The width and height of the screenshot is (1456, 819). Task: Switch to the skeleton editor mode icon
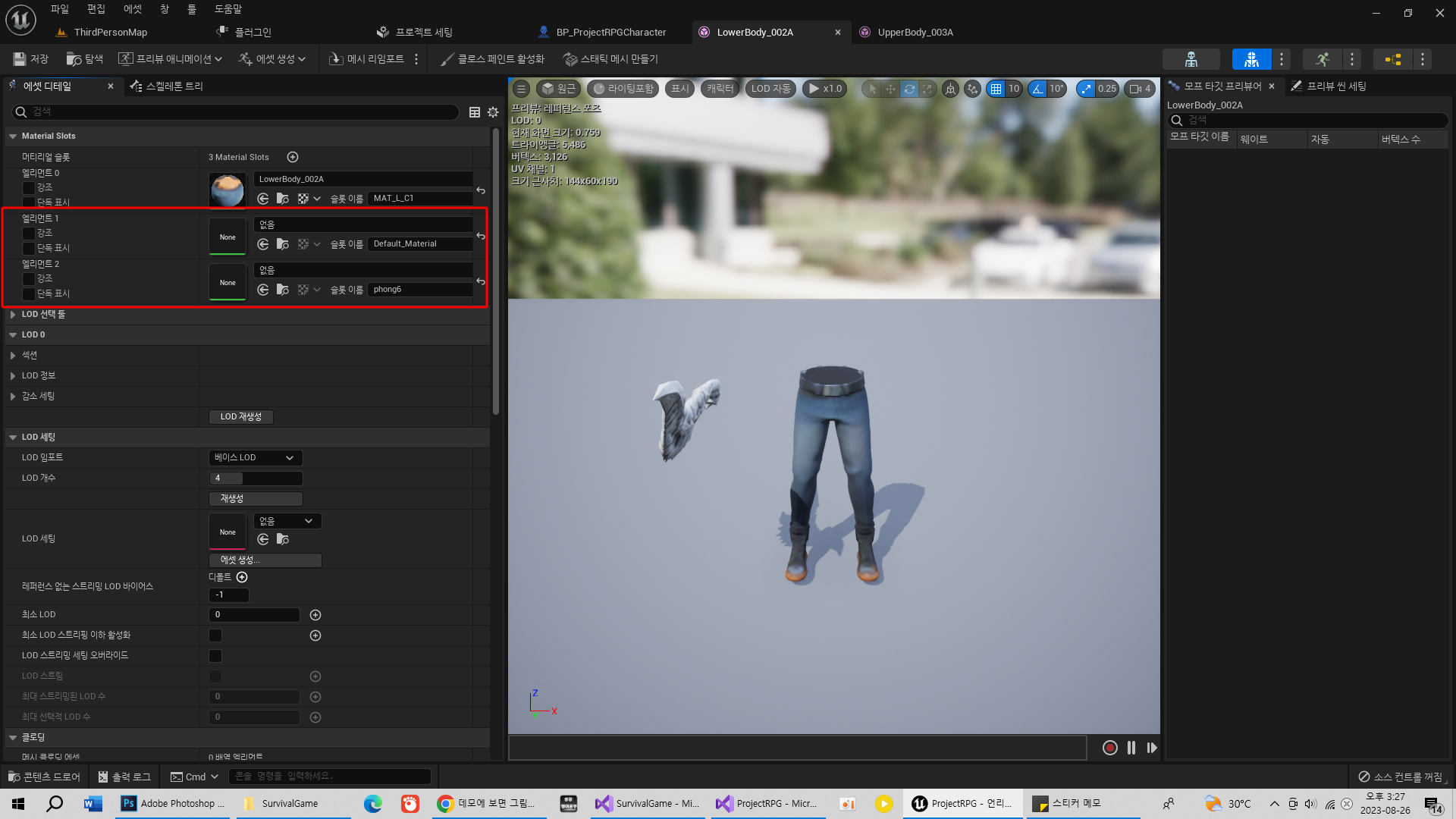(1191, 59)
